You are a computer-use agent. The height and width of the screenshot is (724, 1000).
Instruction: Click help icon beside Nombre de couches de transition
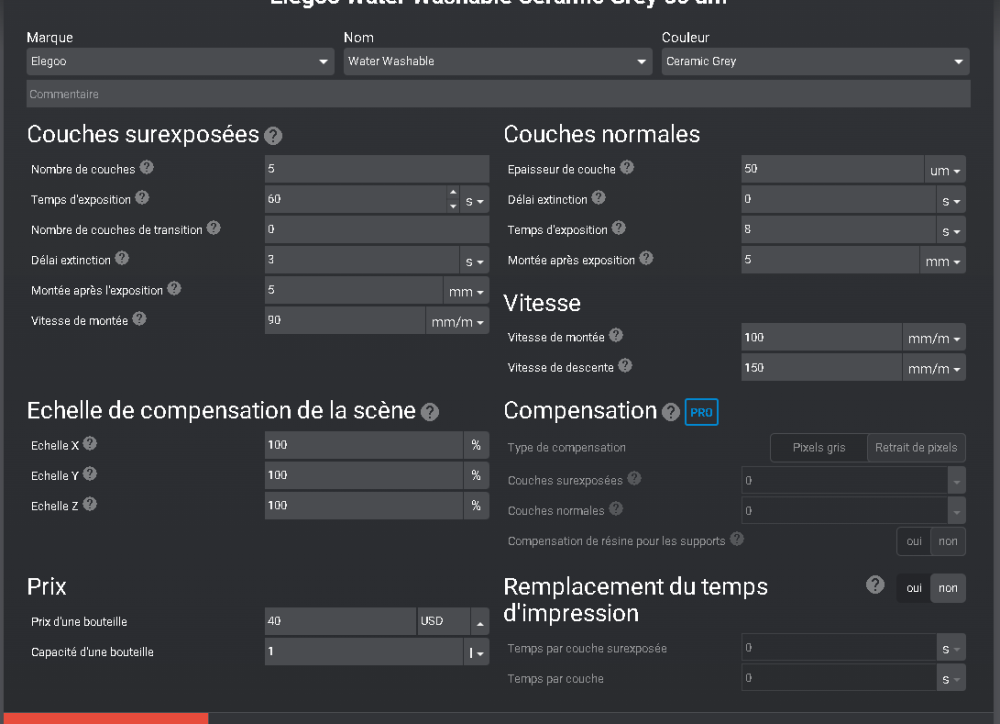point(213,229)
